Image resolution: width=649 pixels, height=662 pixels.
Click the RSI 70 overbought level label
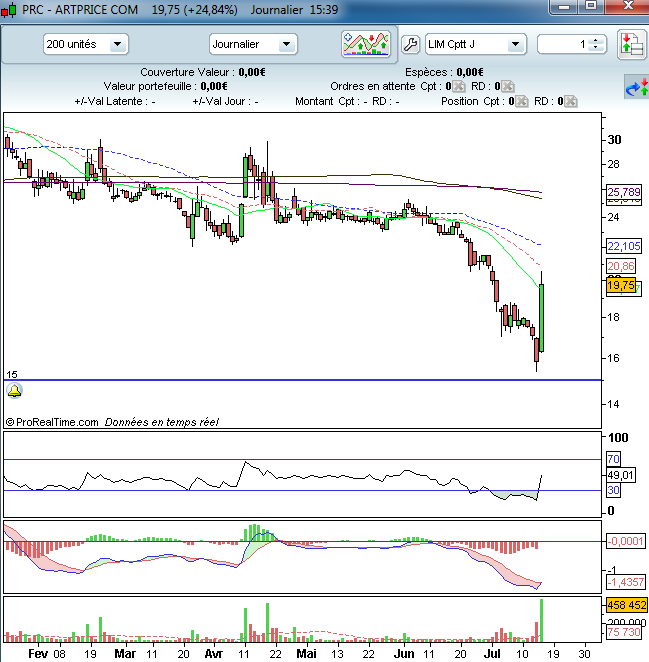point(613,459)
